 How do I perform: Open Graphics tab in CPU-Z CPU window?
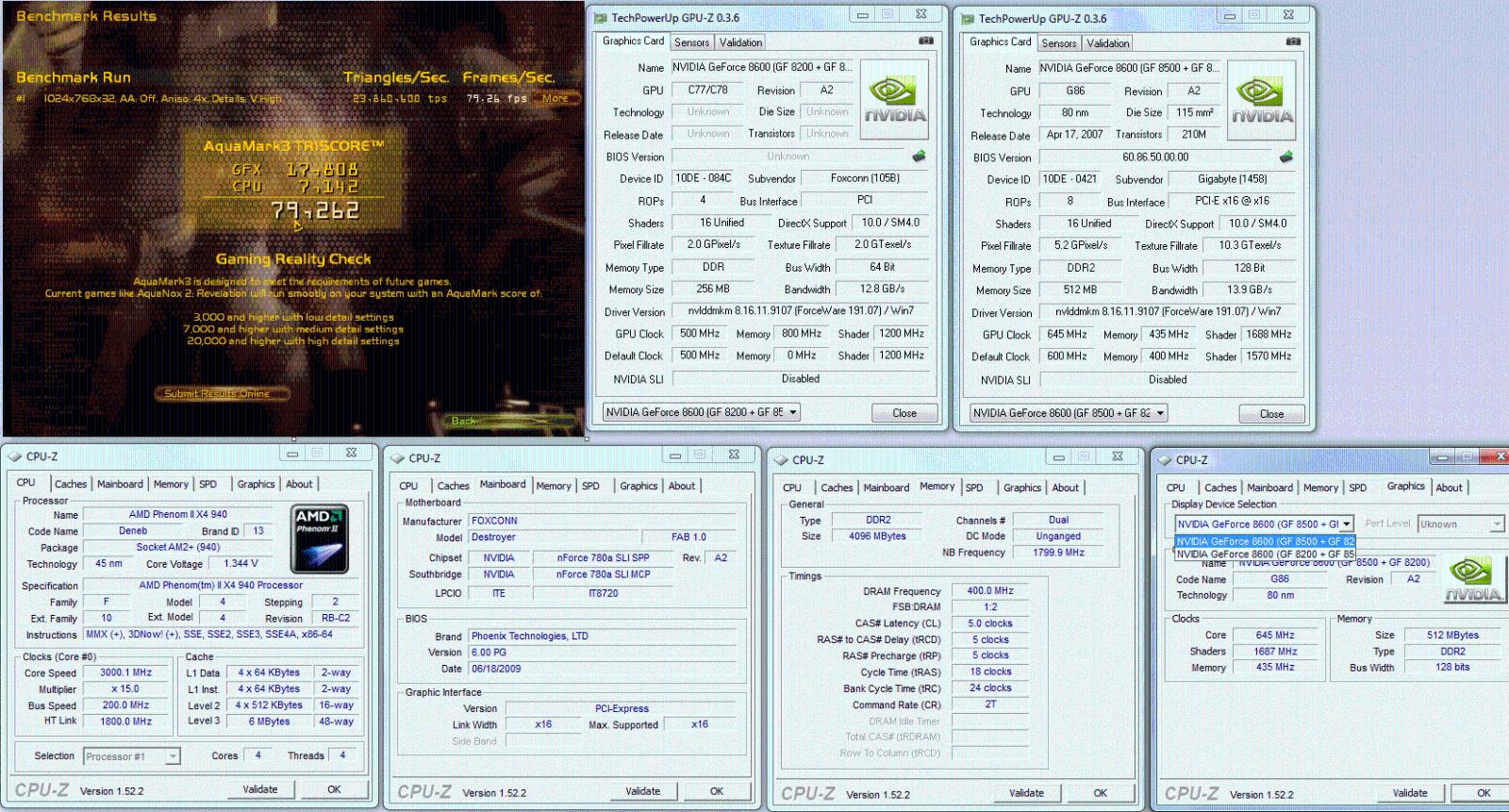(256, 484)
